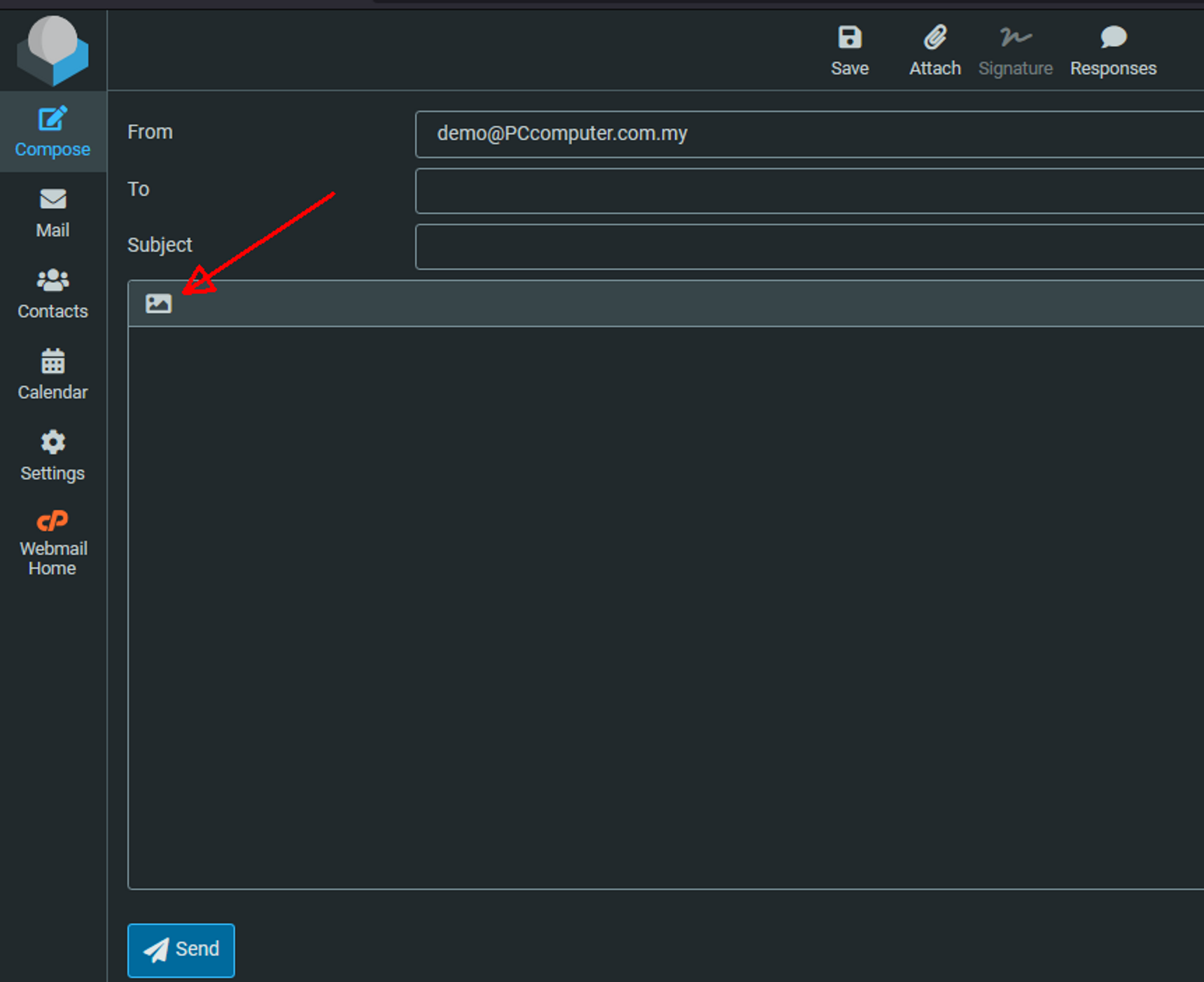Open the Compose view in sidebar

coord(52,132)
